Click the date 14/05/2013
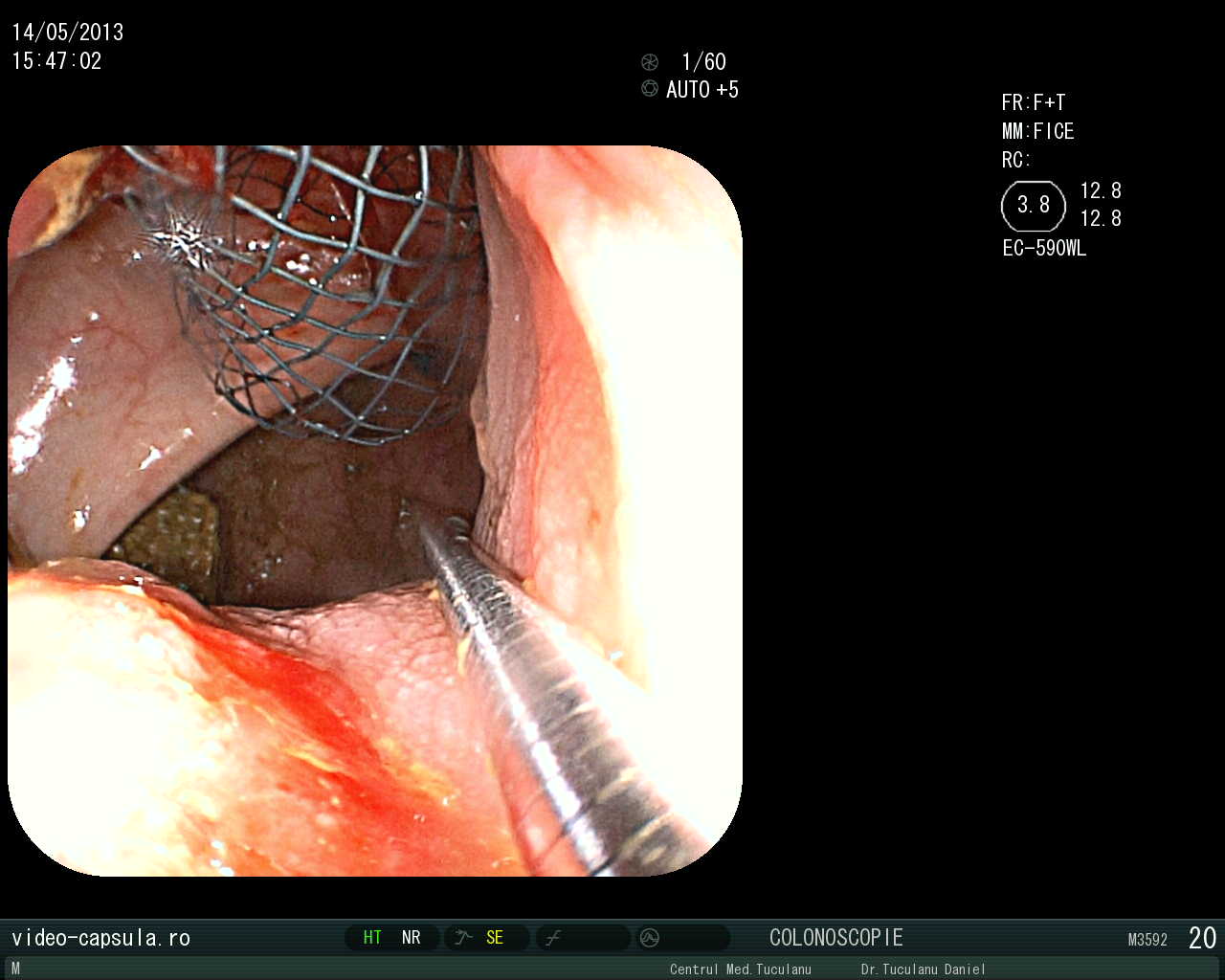The image size is (1225, 980). coord(68,33)
